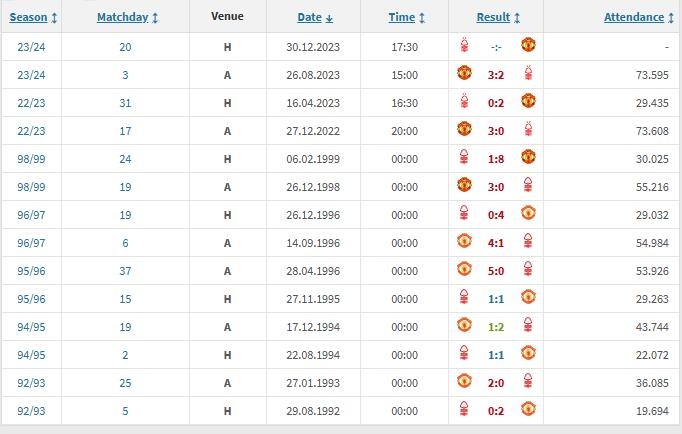Click Nottingham Forest crest in the 29.08.1992 row
Screen dimensions: 682x434
pos(464,409)
